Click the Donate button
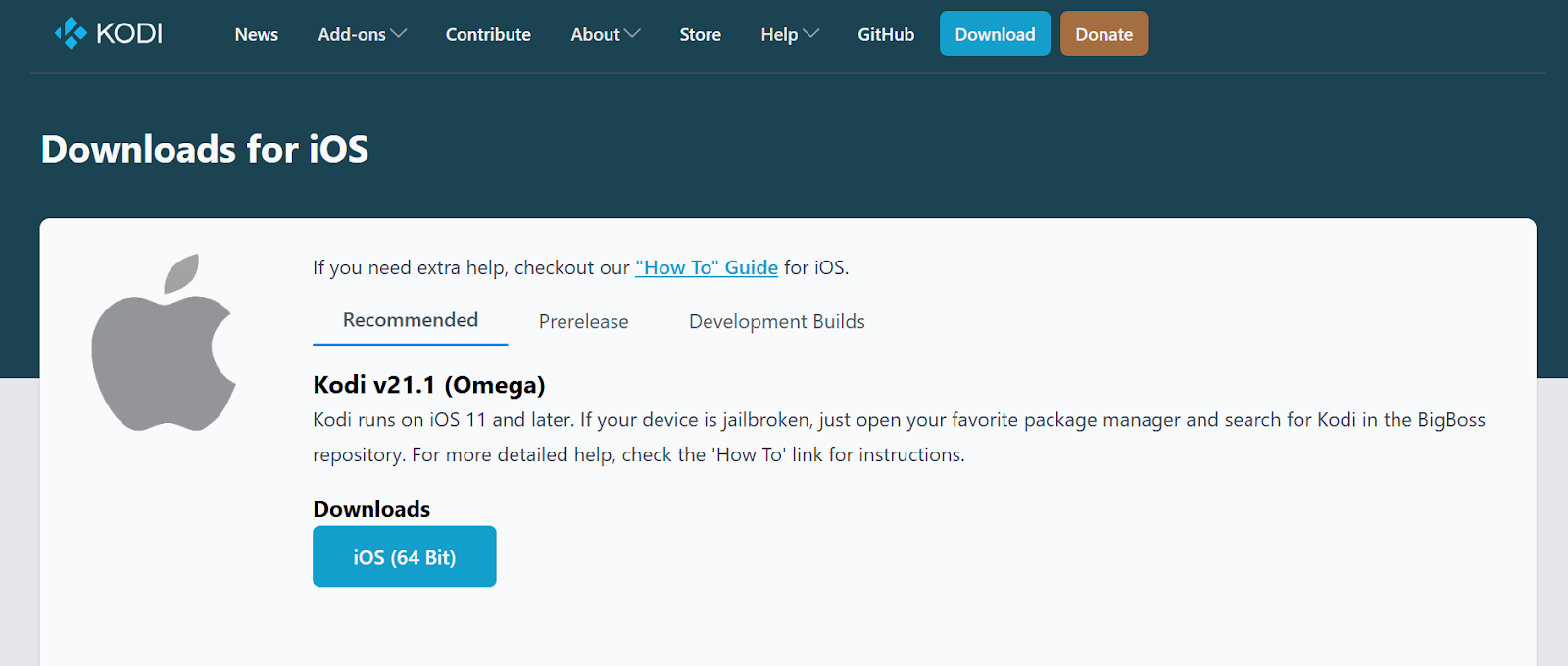The width and height of the screenshot is (1568, 666). tap(1103, 33)
